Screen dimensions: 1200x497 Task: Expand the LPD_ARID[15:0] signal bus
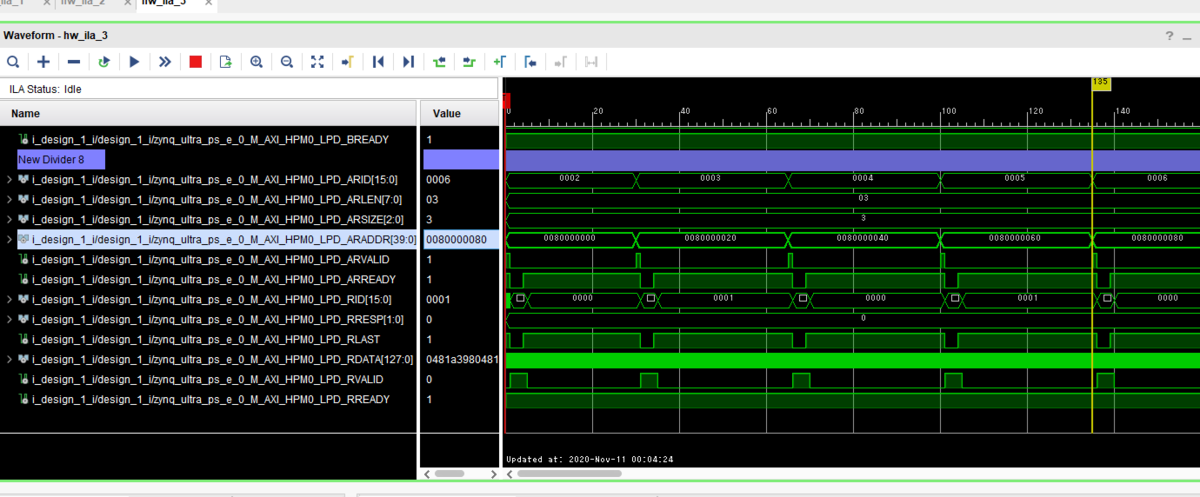click(10, 180)
